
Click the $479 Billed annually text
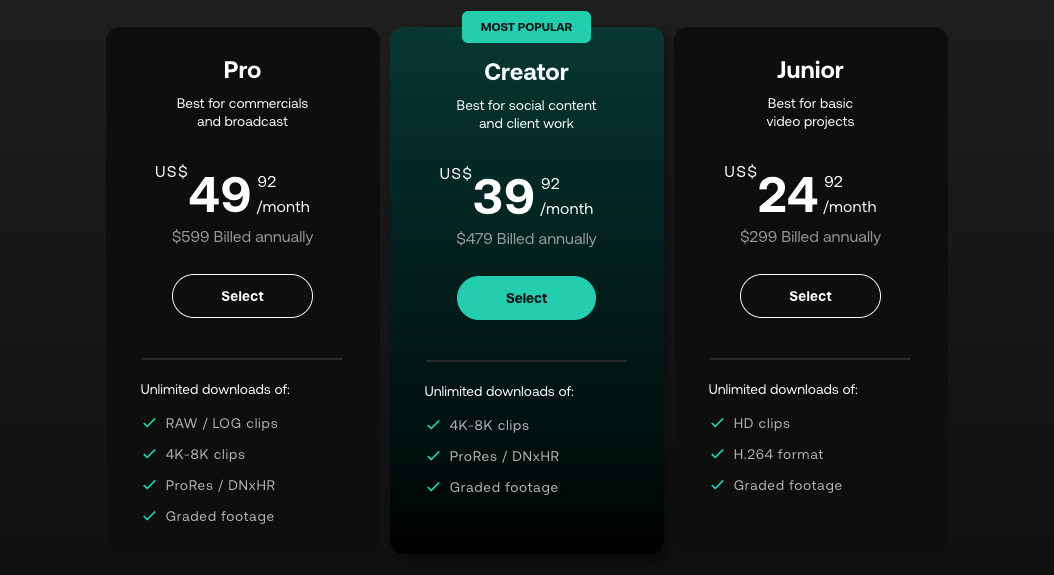(526, 239)
